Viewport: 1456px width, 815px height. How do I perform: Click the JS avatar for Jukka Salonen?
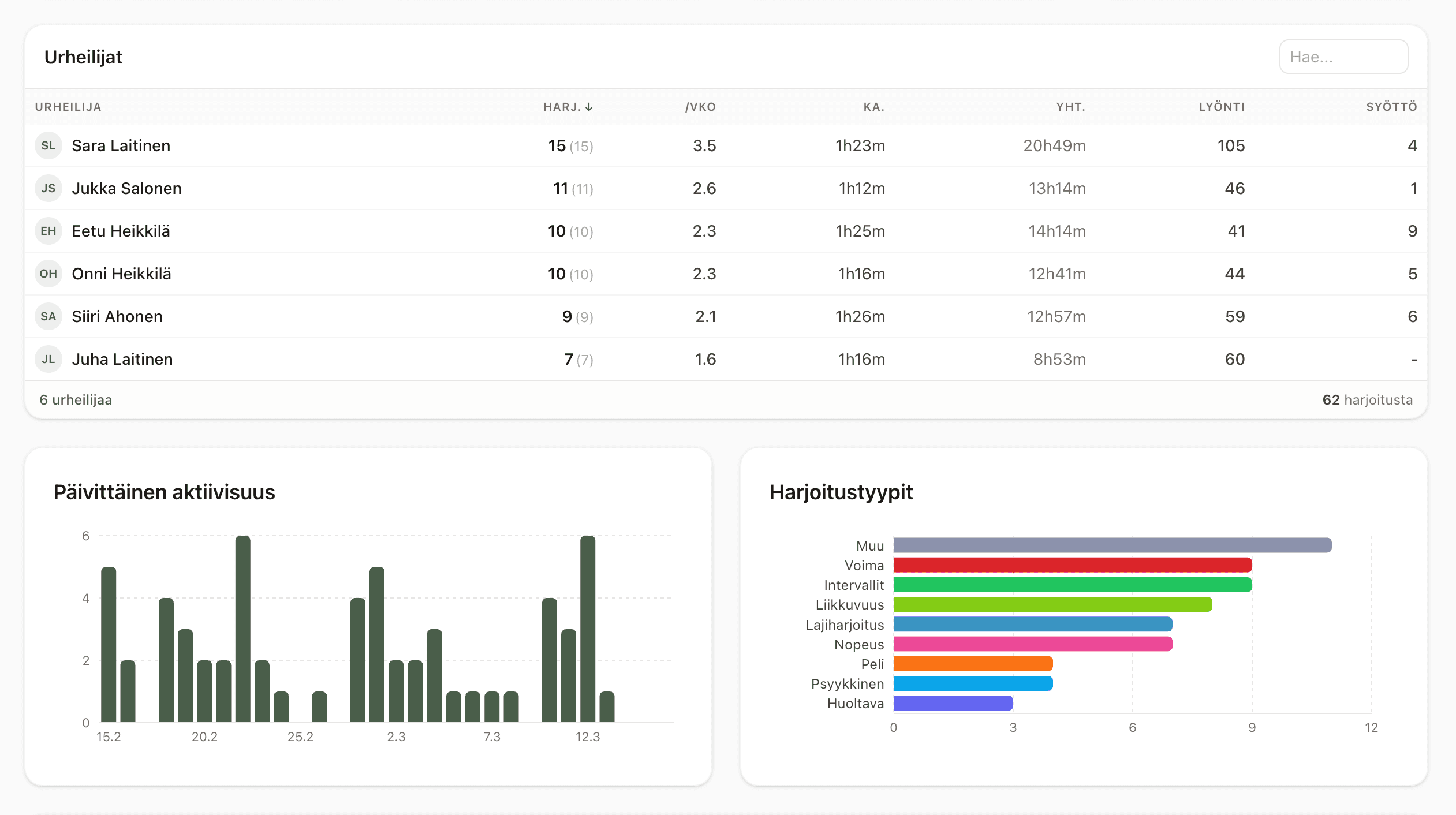click(48, 188)
